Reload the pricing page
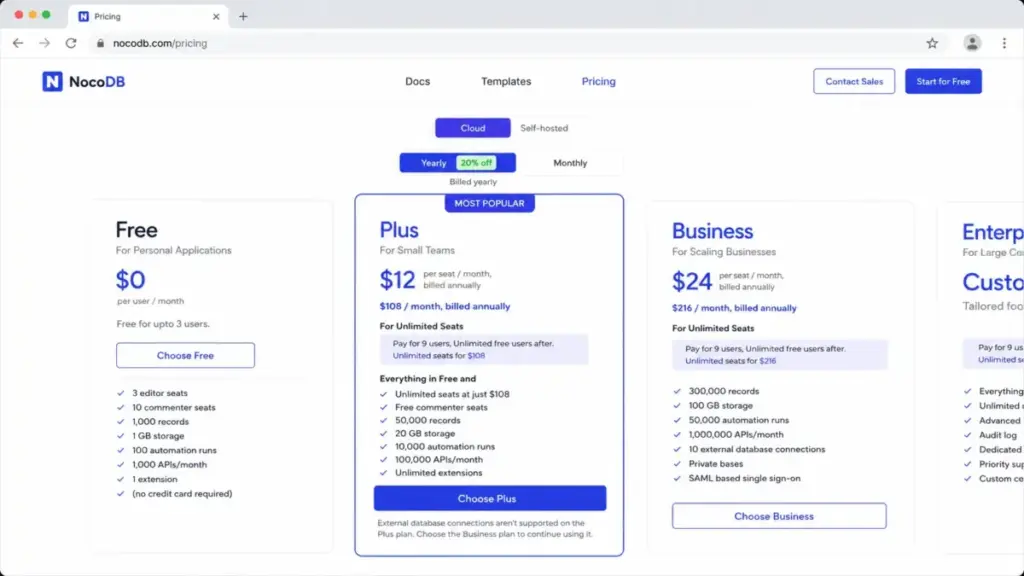The height and width of the screenshot is (576, 1024). [71, 43]
